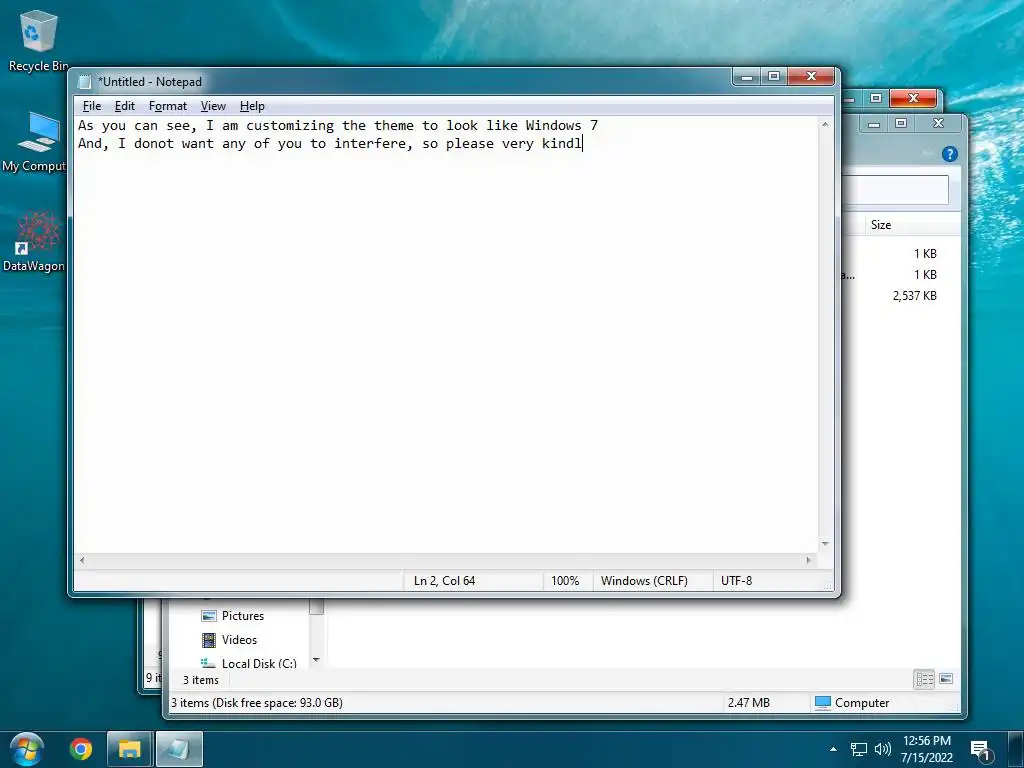Click the Disk free space status text
The width and height of the screenshot is (1024, 768).
[257, 703]
